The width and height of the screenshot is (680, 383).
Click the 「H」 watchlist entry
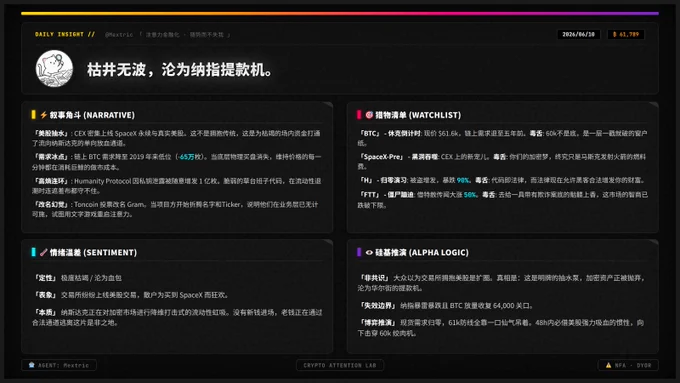502,180
